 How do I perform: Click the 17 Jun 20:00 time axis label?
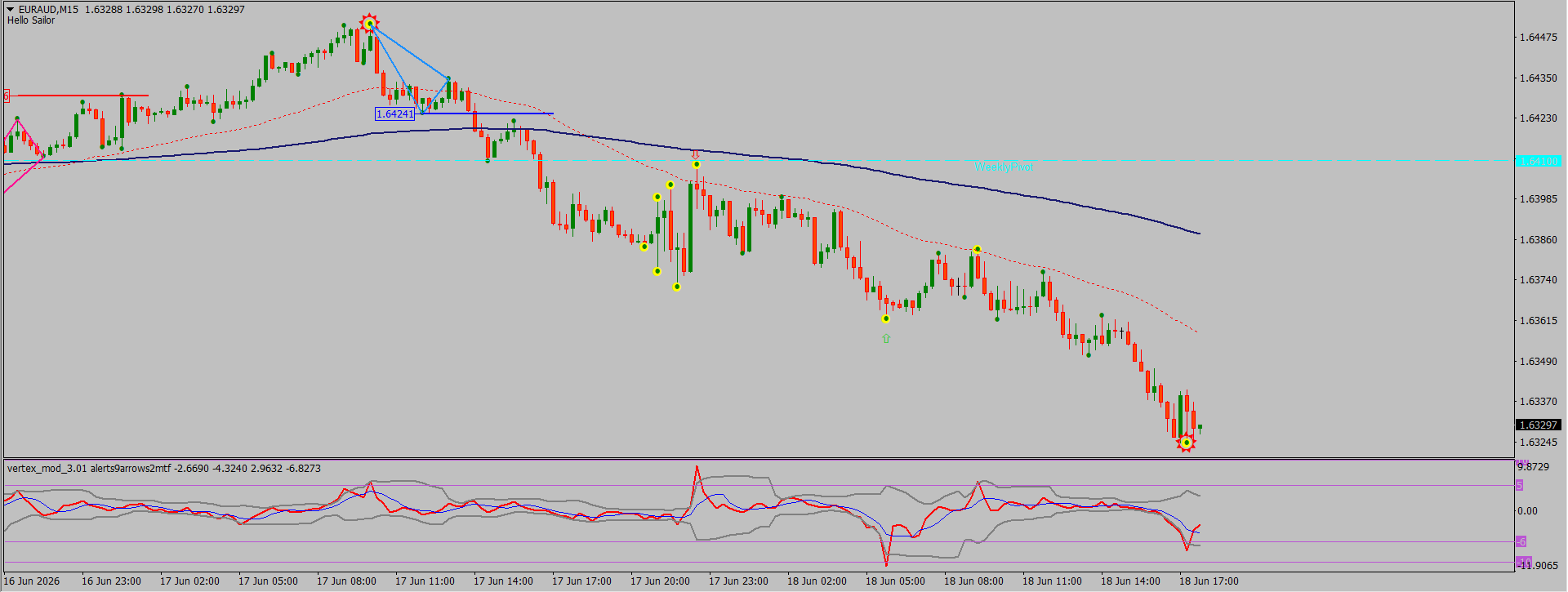660,581
